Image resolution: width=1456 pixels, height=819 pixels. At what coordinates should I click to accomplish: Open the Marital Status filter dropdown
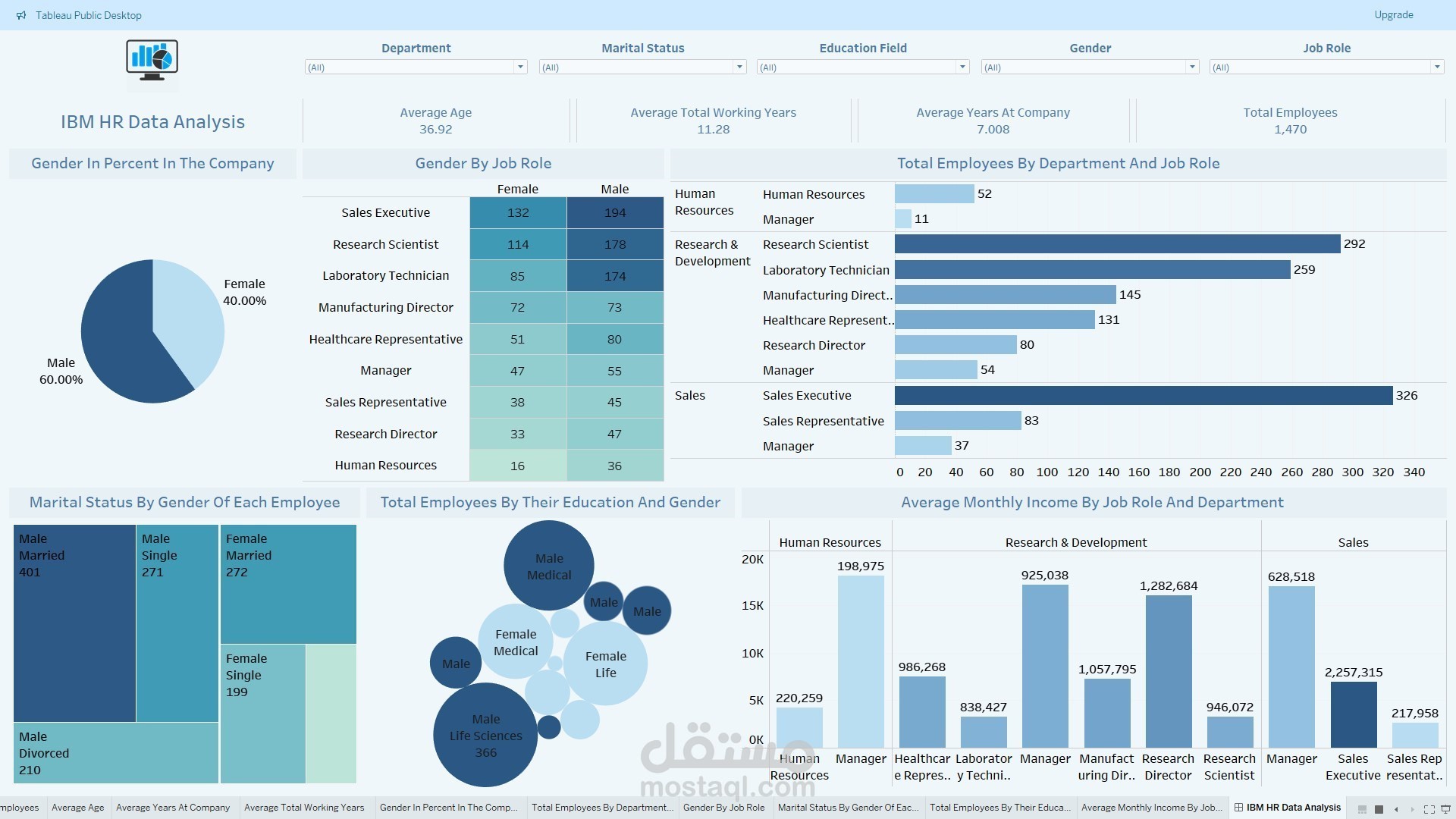pyautogui.click(x=642, y=67)
